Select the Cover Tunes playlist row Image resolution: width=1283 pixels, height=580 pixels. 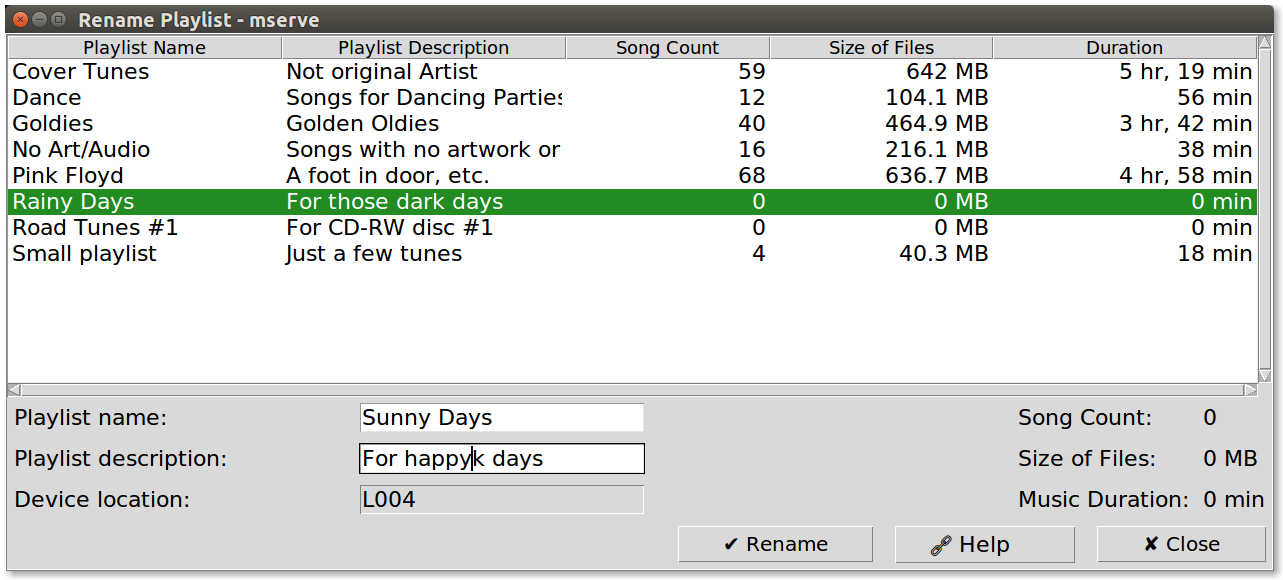click(632, 72)
